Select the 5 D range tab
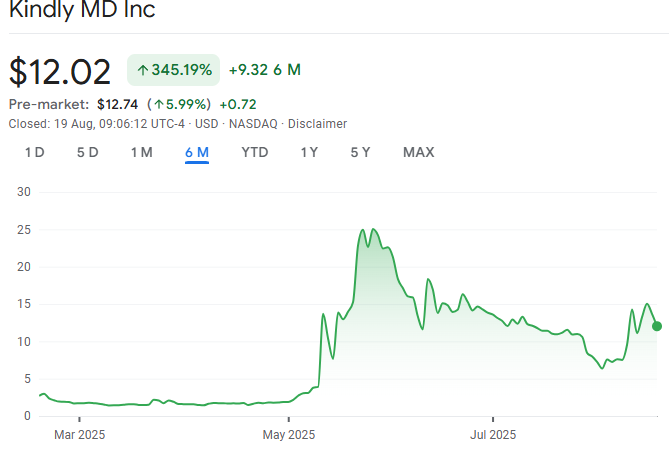This screenshot has height=451, width=669. tap(87, 153)
